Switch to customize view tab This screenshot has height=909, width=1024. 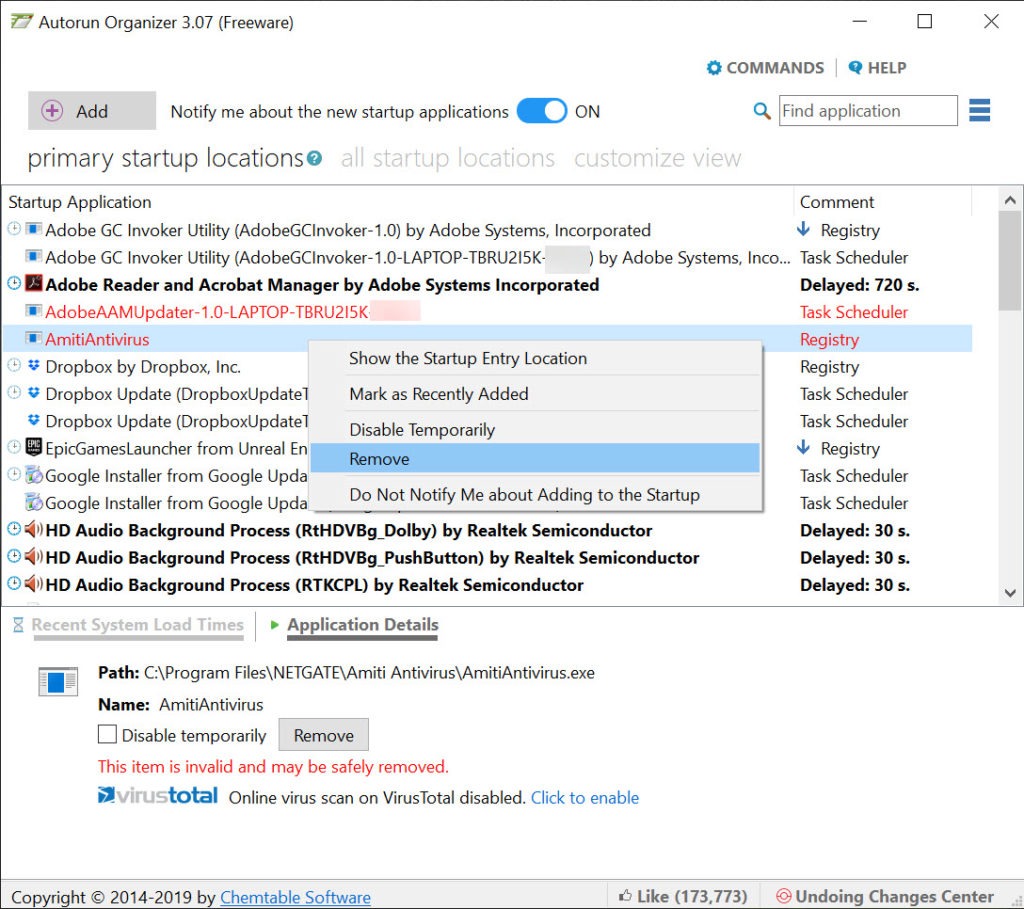(658, 158)
